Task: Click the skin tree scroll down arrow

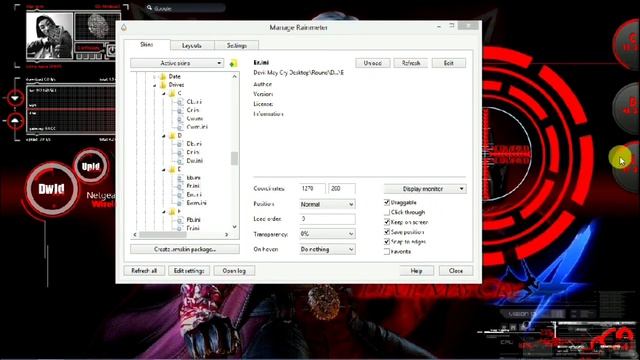Action: pos(234,227)
